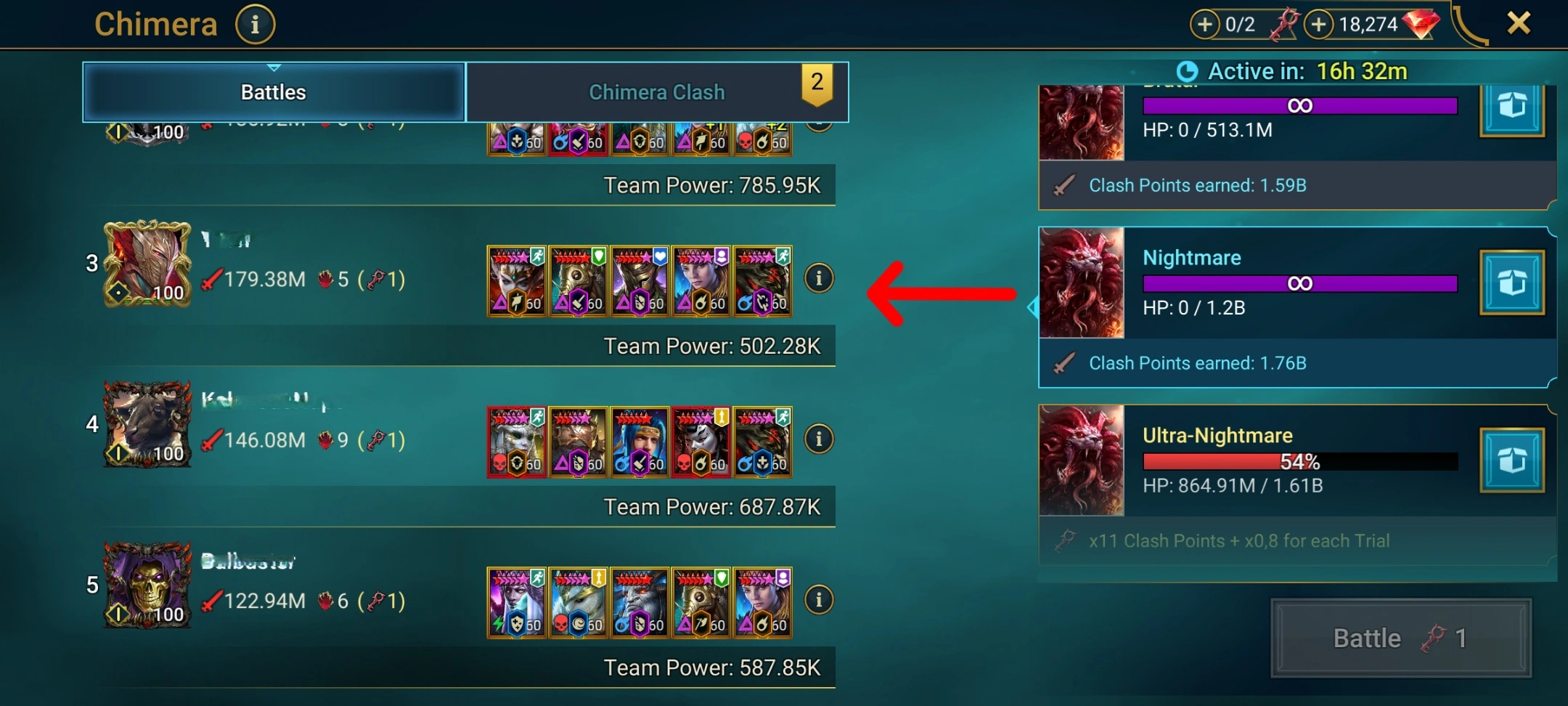Click Ultra-Nightmare 54% HP progress bar
1568x706 pixels.
coord(1300,461)
